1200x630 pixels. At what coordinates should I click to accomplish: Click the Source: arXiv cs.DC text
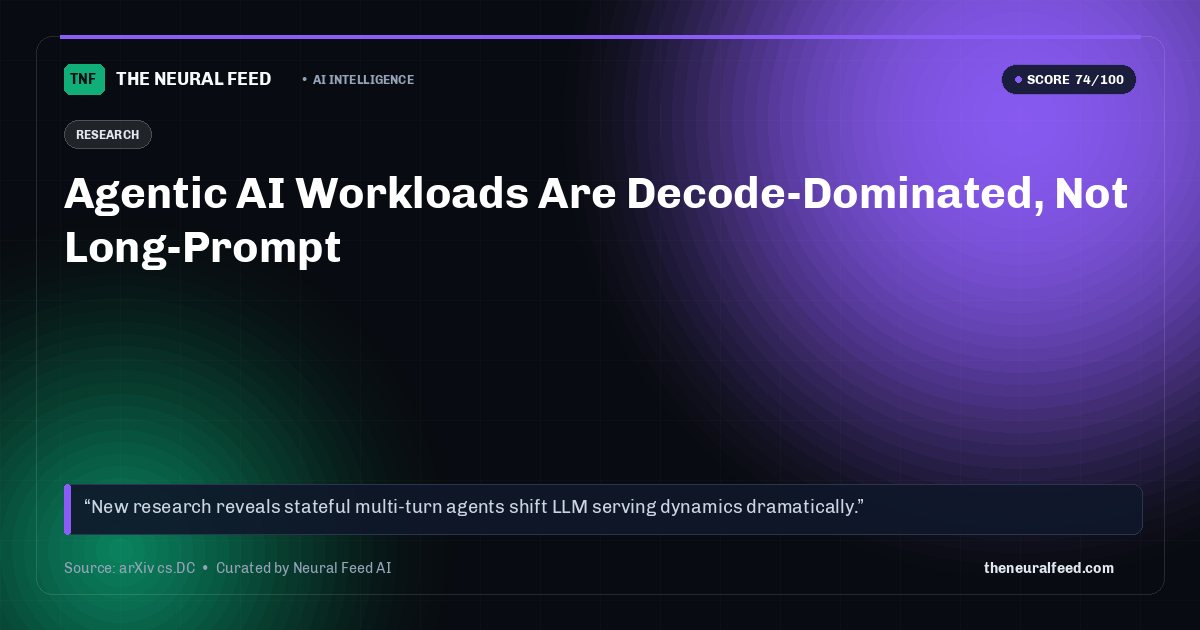click(129, 568)
